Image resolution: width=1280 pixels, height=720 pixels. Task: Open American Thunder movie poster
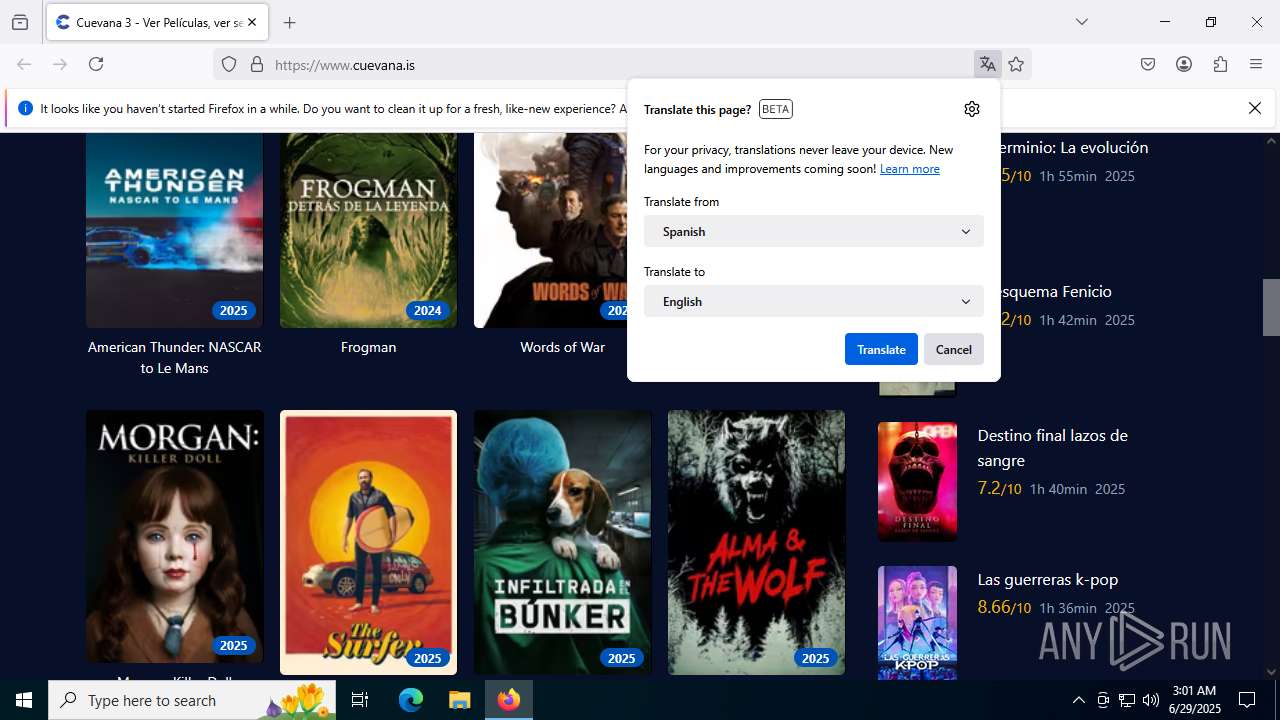point(174,230)
